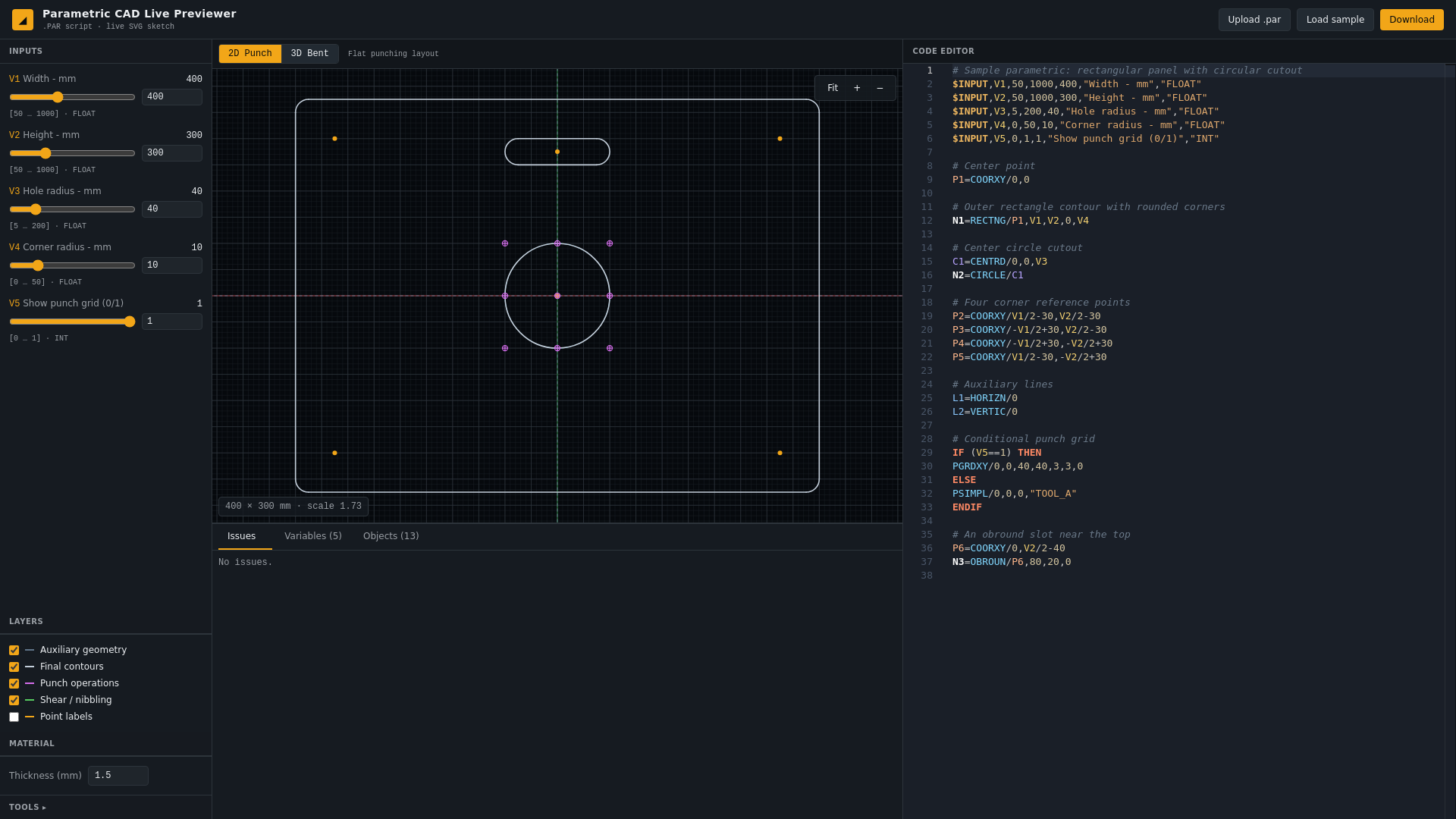Click code line 12 N1=RECTNG
The width and height of the screenshot is (1456, 819).
pyautogui.click(x=1020, y=221)
